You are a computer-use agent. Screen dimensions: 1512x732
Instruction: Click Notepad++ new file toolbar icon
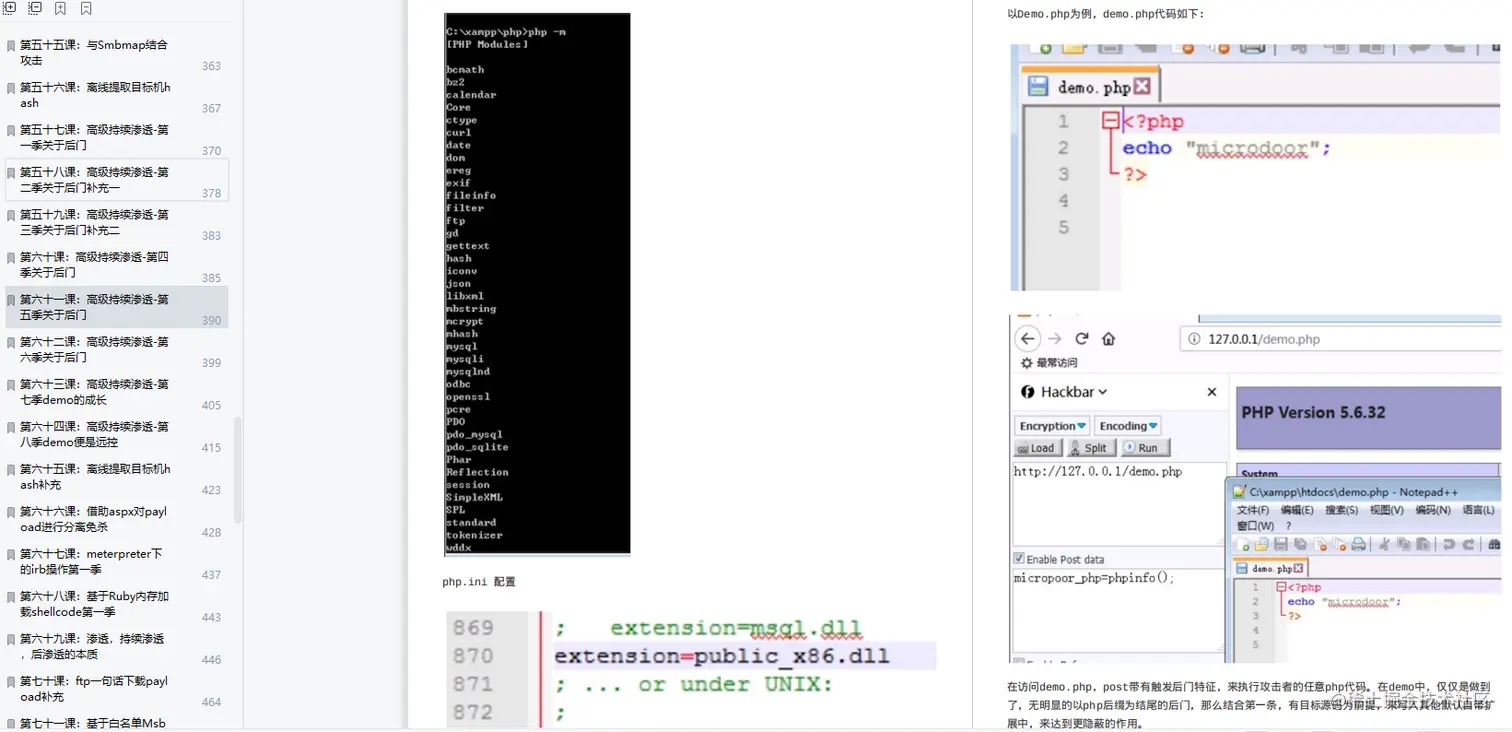click(1244, 545)
